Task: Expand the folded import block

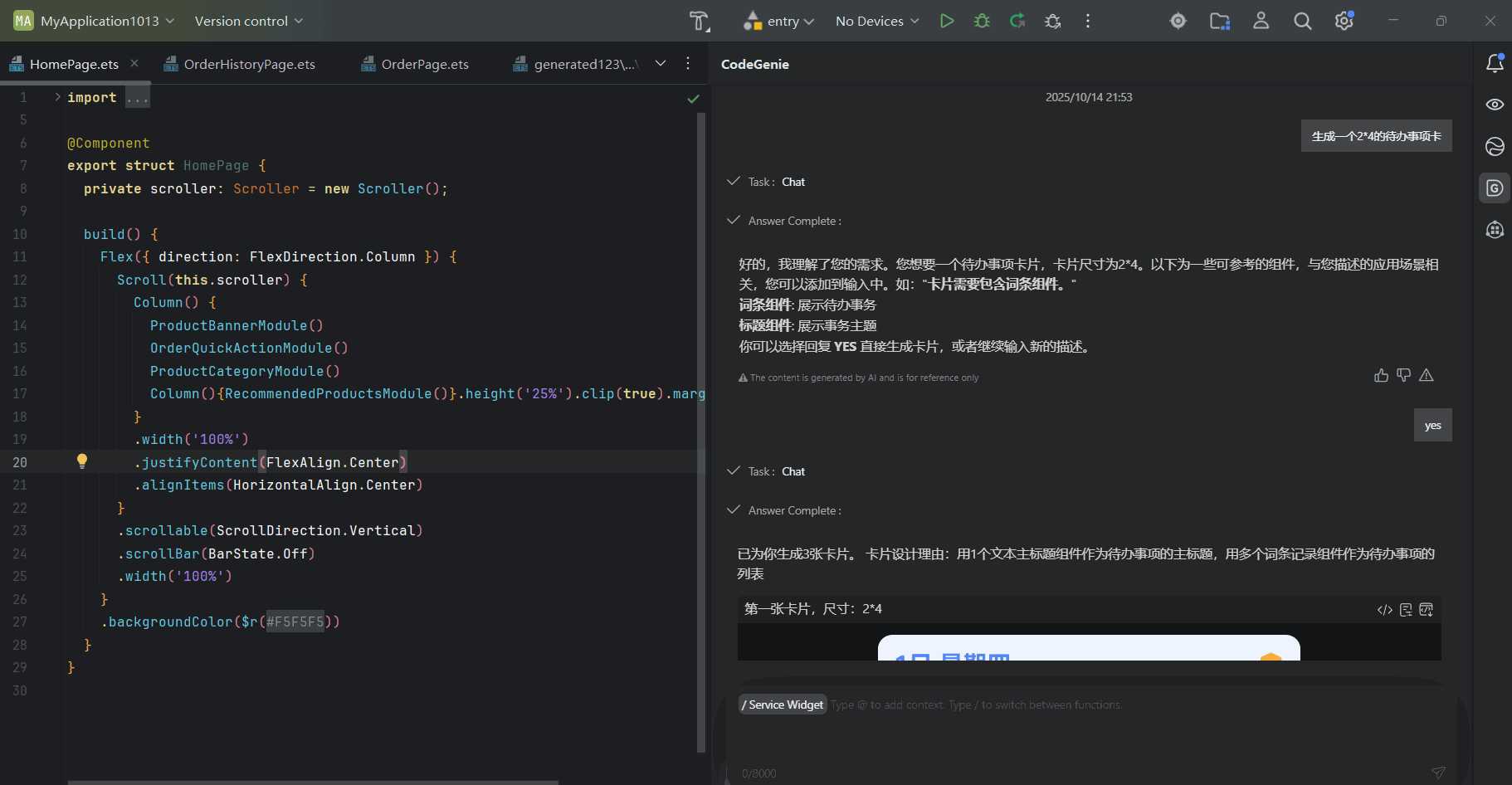Action: coord(57,97)
